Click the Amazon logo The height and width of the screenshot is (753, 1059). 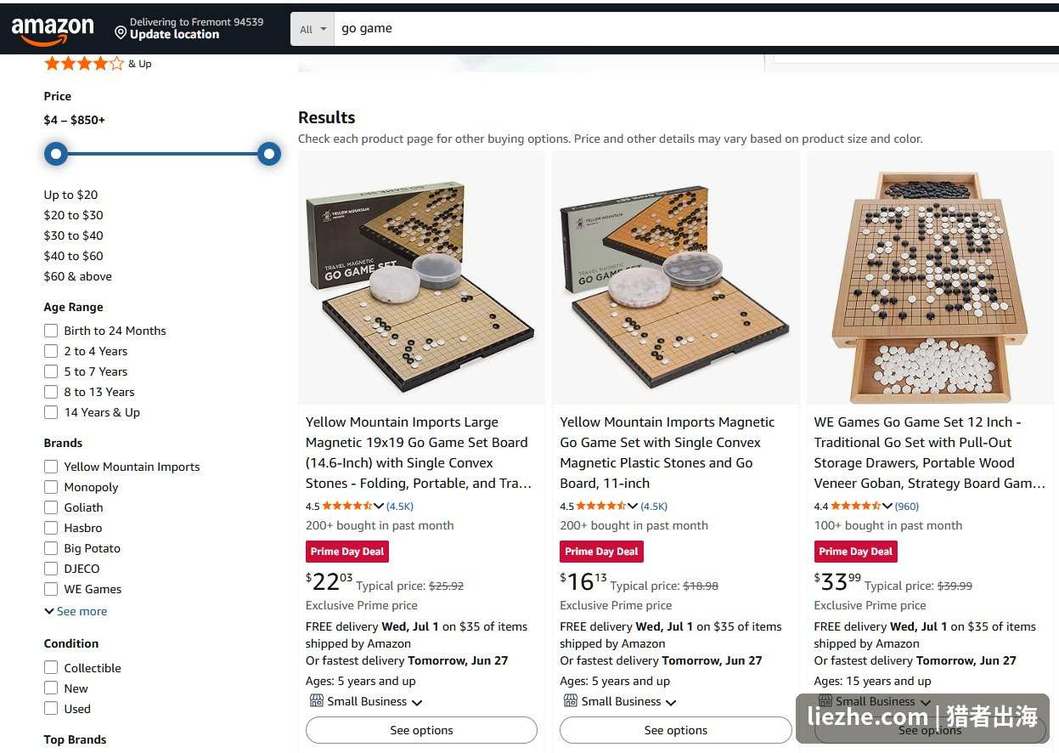(53, 29)
